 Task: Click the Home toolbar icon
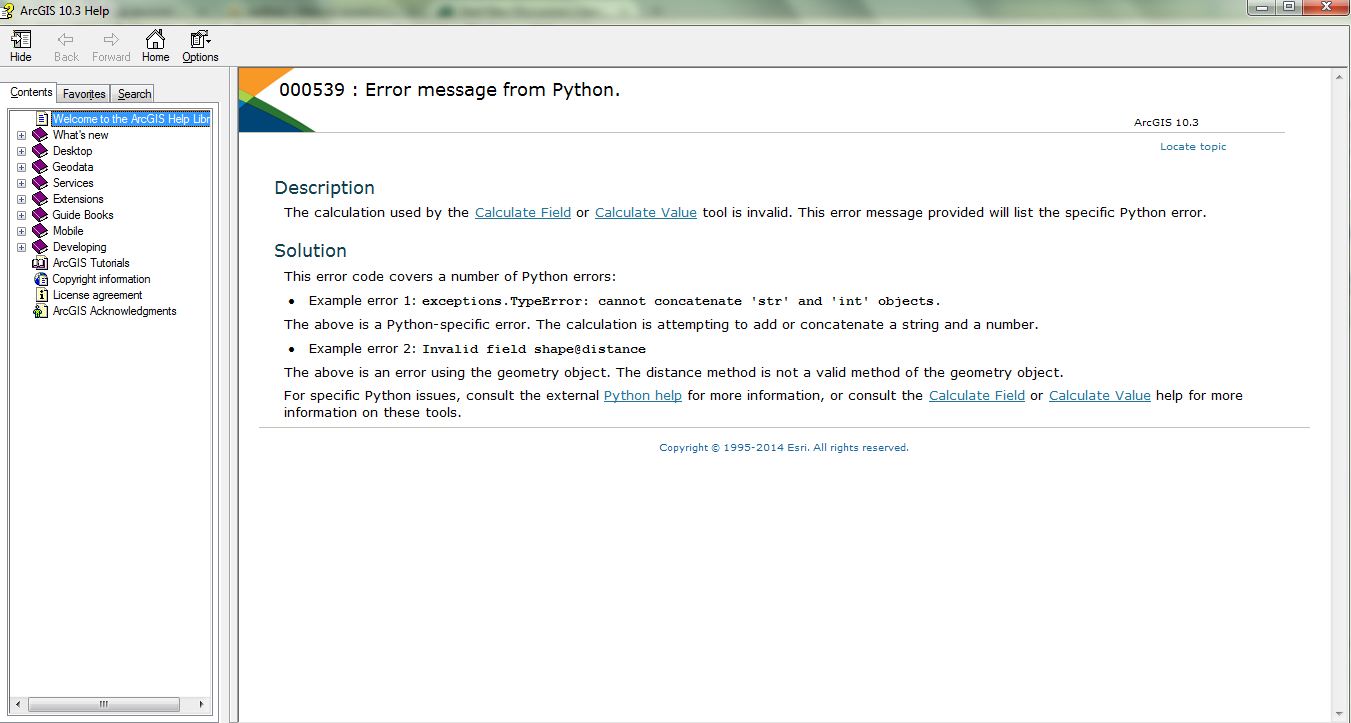click(x=155, y=40)
